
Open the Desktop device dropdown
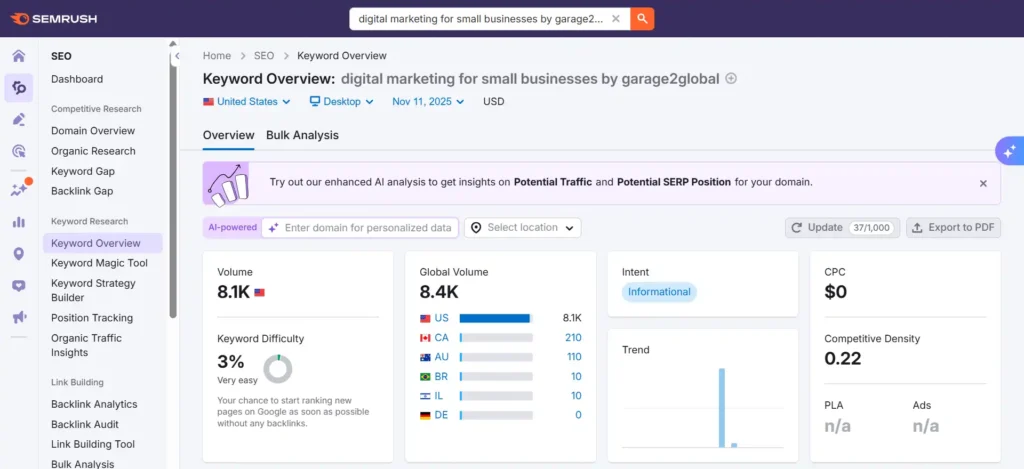click(342, 101)
